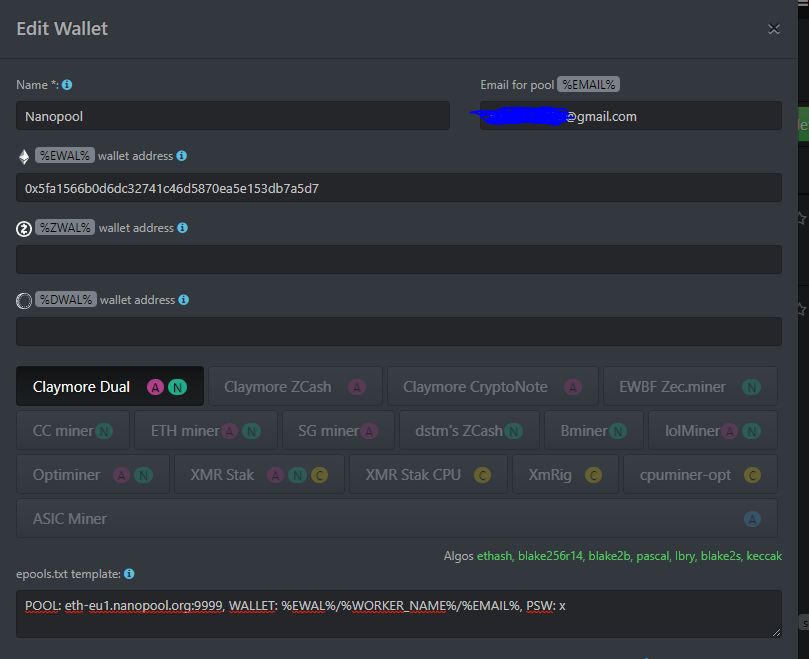The width and height of the screenshot is (809, 659).
Task: Click the ethash algo link
Action: [x=493, y=556]
